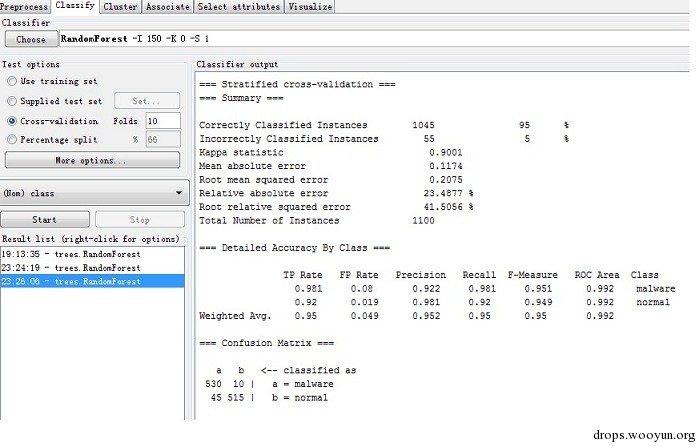
Task: Go to the Associate tab
Action: tap(168, 7)
